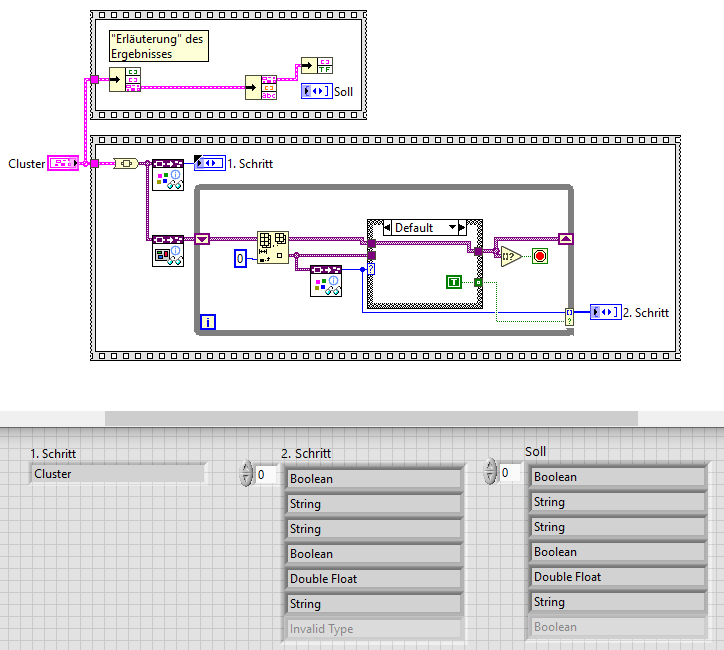Click the Erläuterung des Ergebnisses comment
724x650 pixels.
(x=159, y=46)
